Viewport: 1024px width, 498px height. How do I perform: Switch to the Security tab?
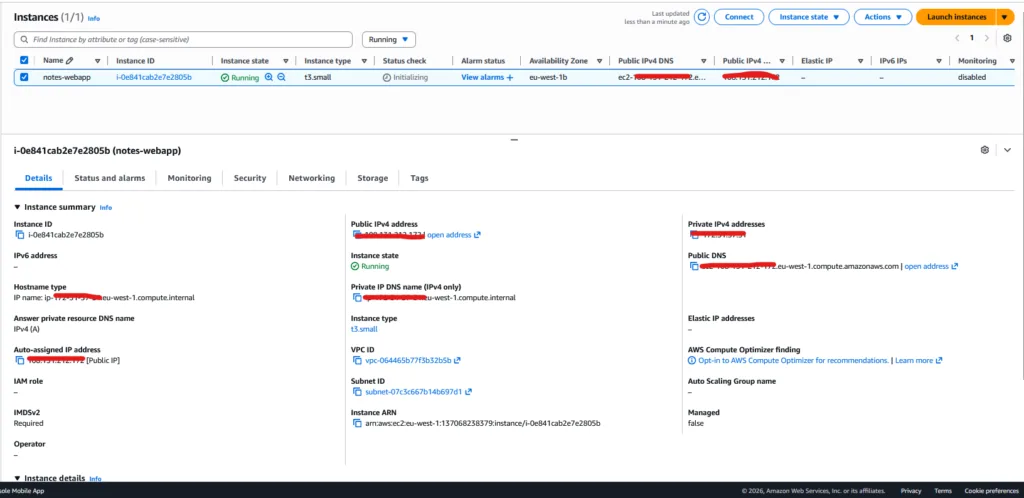[250, 178]
